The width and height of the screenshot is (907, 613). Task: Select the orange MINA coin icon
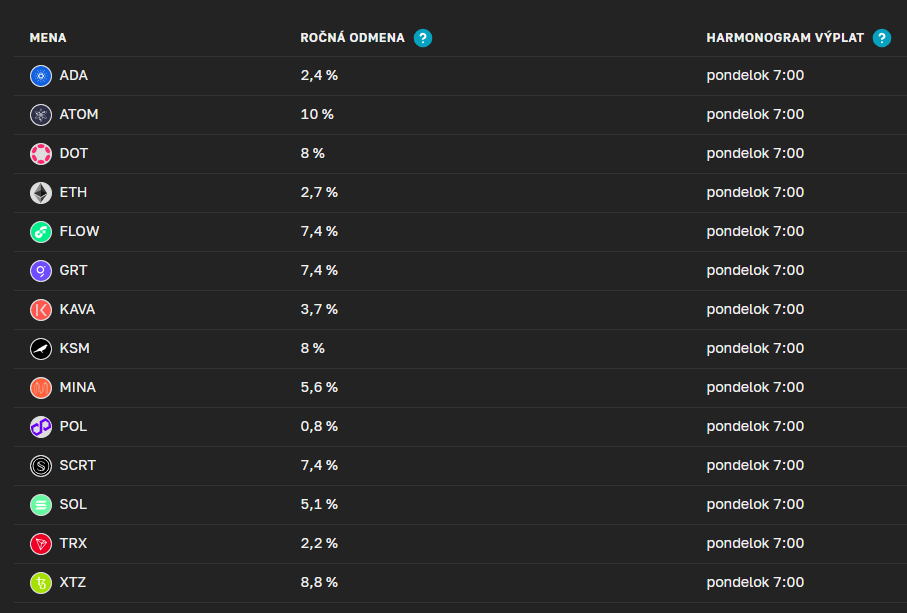tap(41, 388)
